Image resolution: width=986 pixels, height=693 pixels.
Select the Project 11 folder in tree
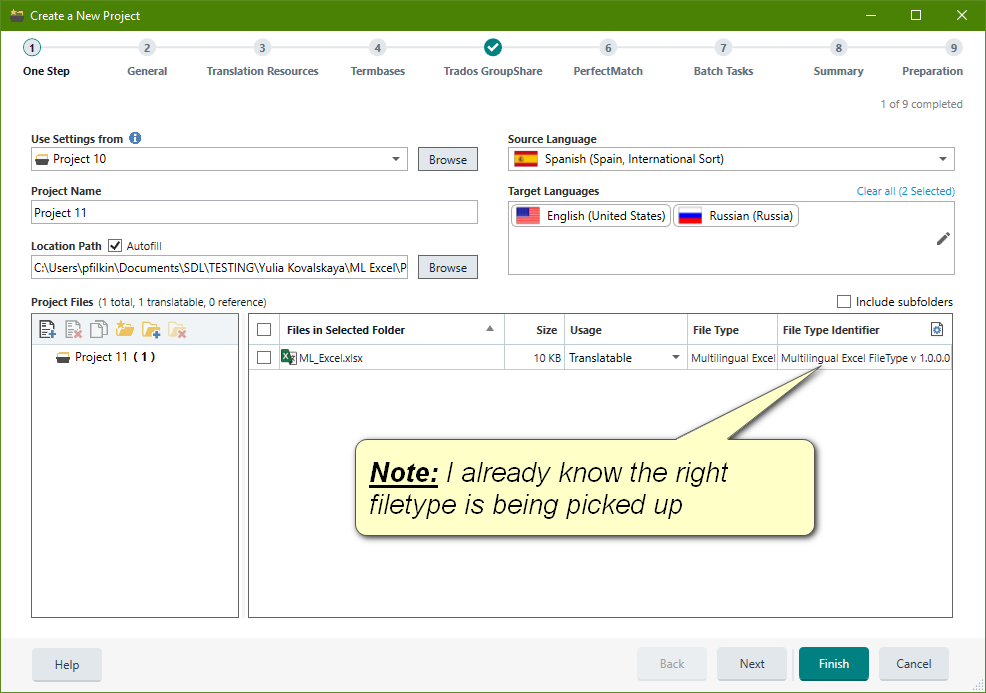(x=106, y=357)
